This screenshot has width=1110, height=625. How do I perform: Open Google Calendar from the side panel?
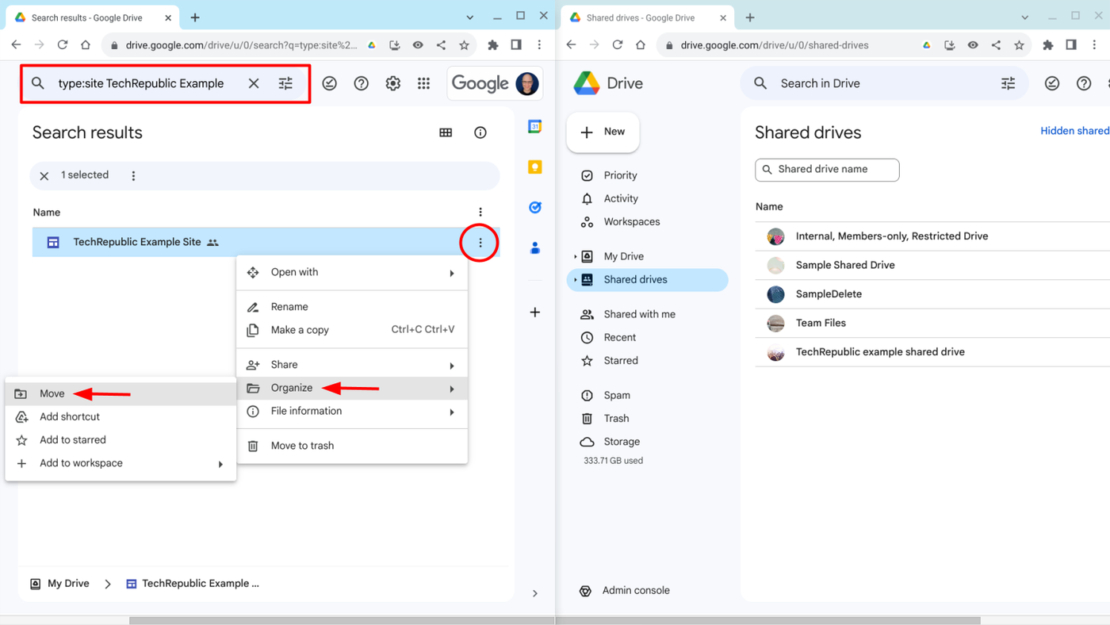pyautogui.click(x=535, y=127)
